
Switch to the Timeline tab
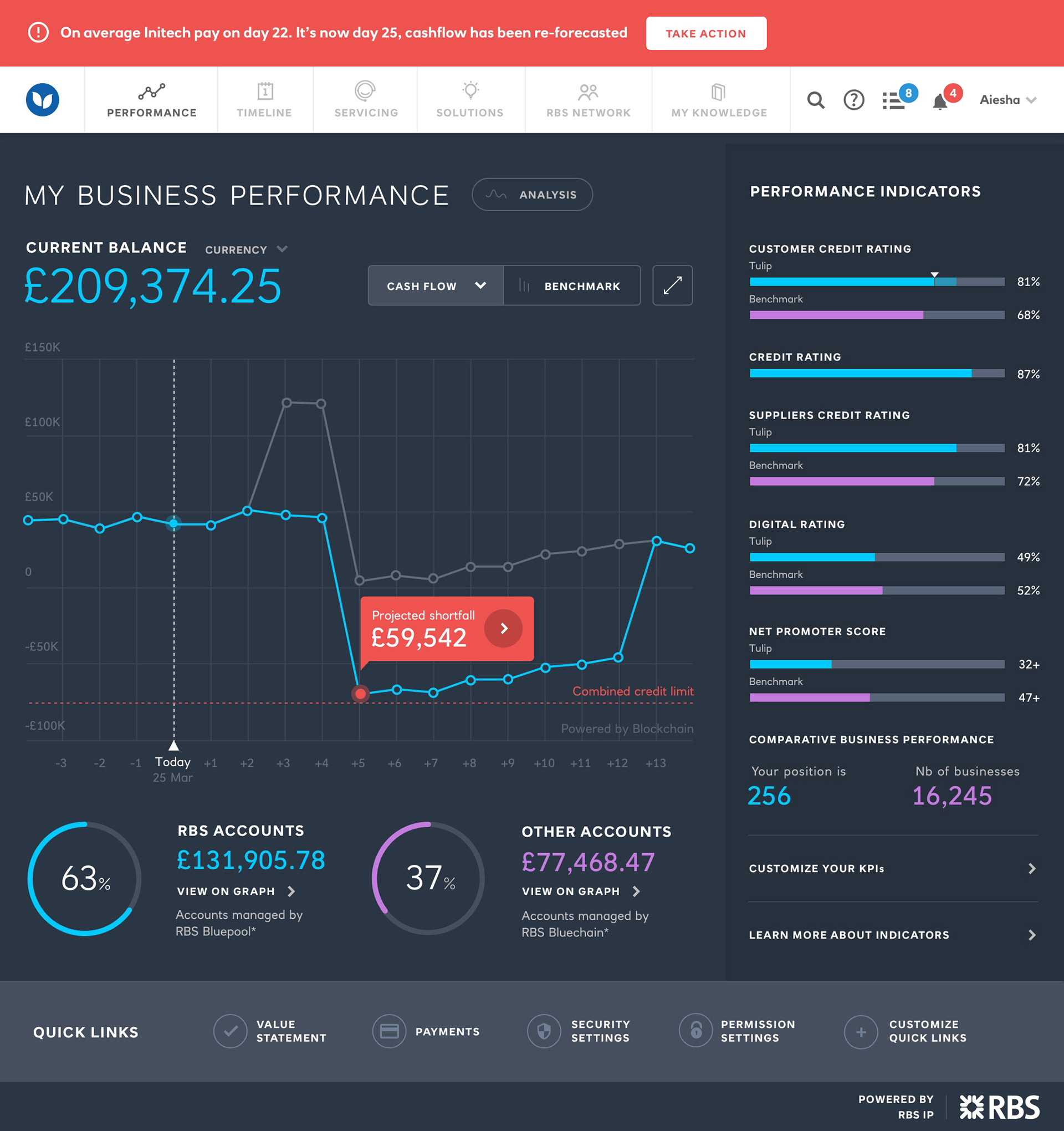pos(264,100)
